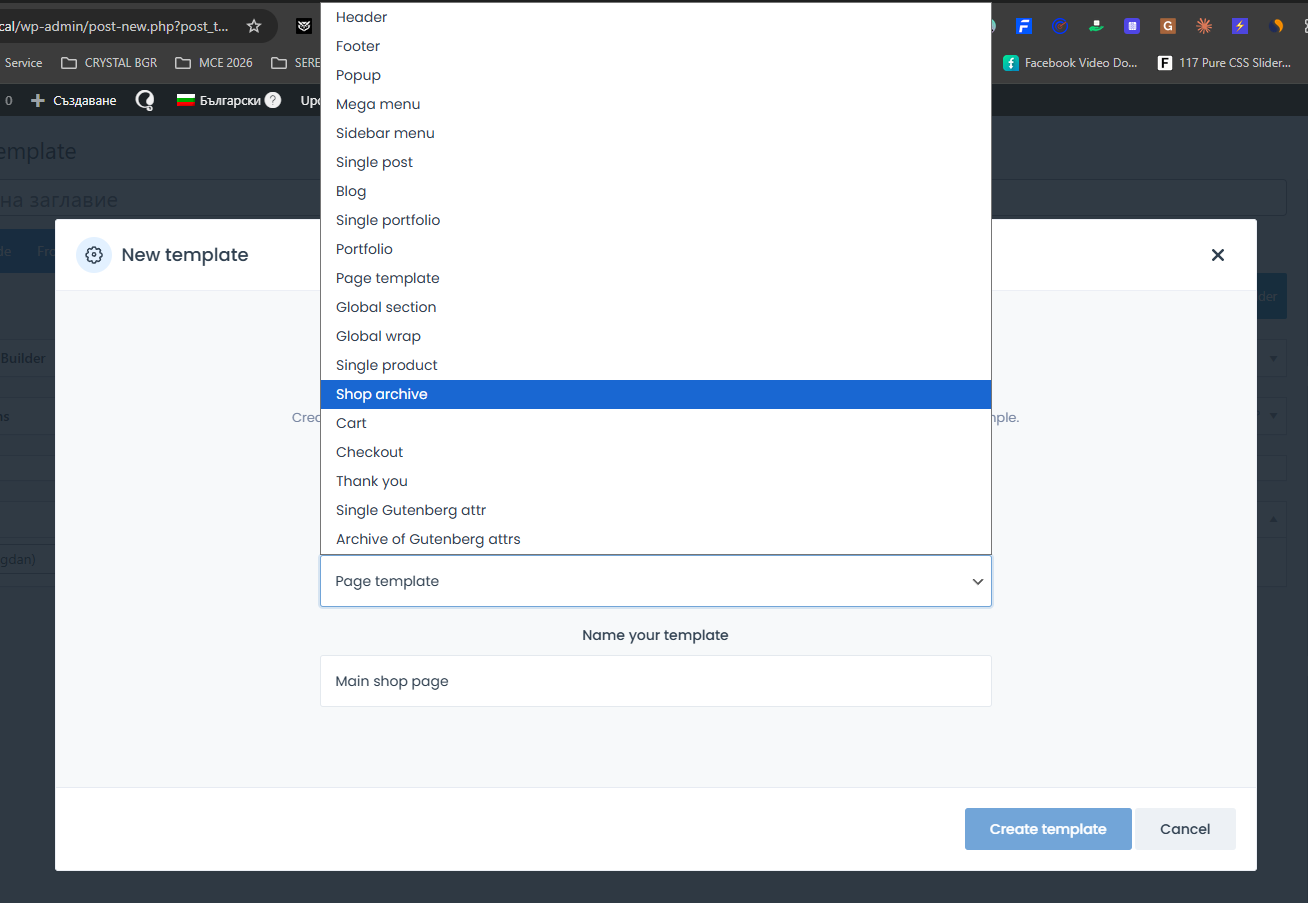Click the purple grid extension icon
This screenshot has height=903, width=1308.
coord(1131,26)
